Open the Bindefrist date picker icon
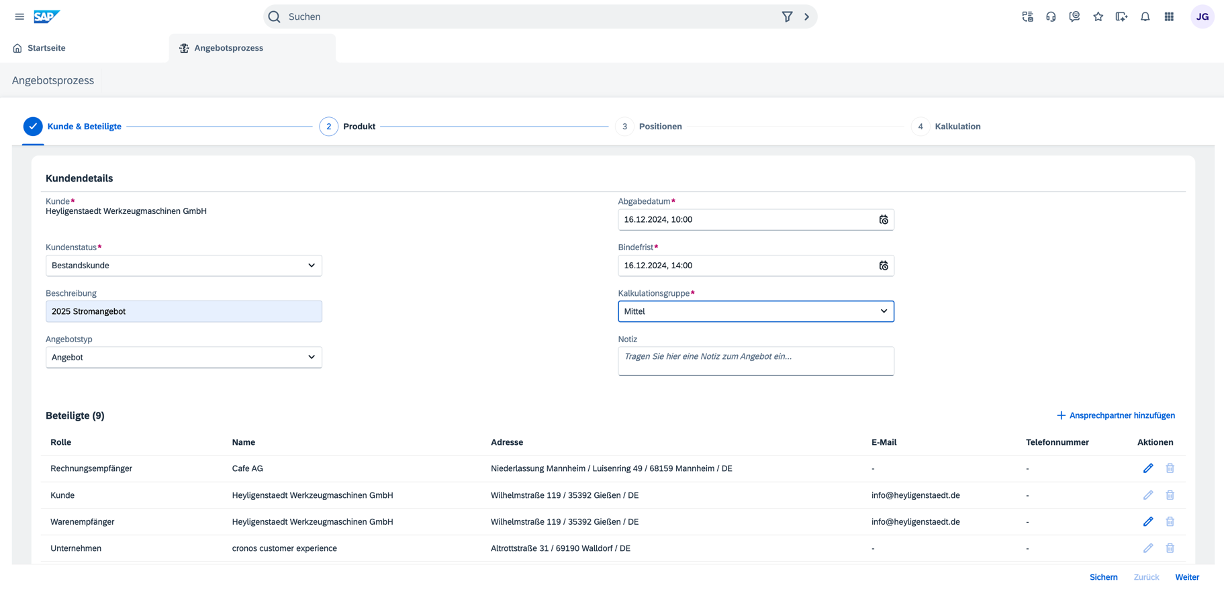The height and width of the screenshot is (598, 1224). coord(883,266)
